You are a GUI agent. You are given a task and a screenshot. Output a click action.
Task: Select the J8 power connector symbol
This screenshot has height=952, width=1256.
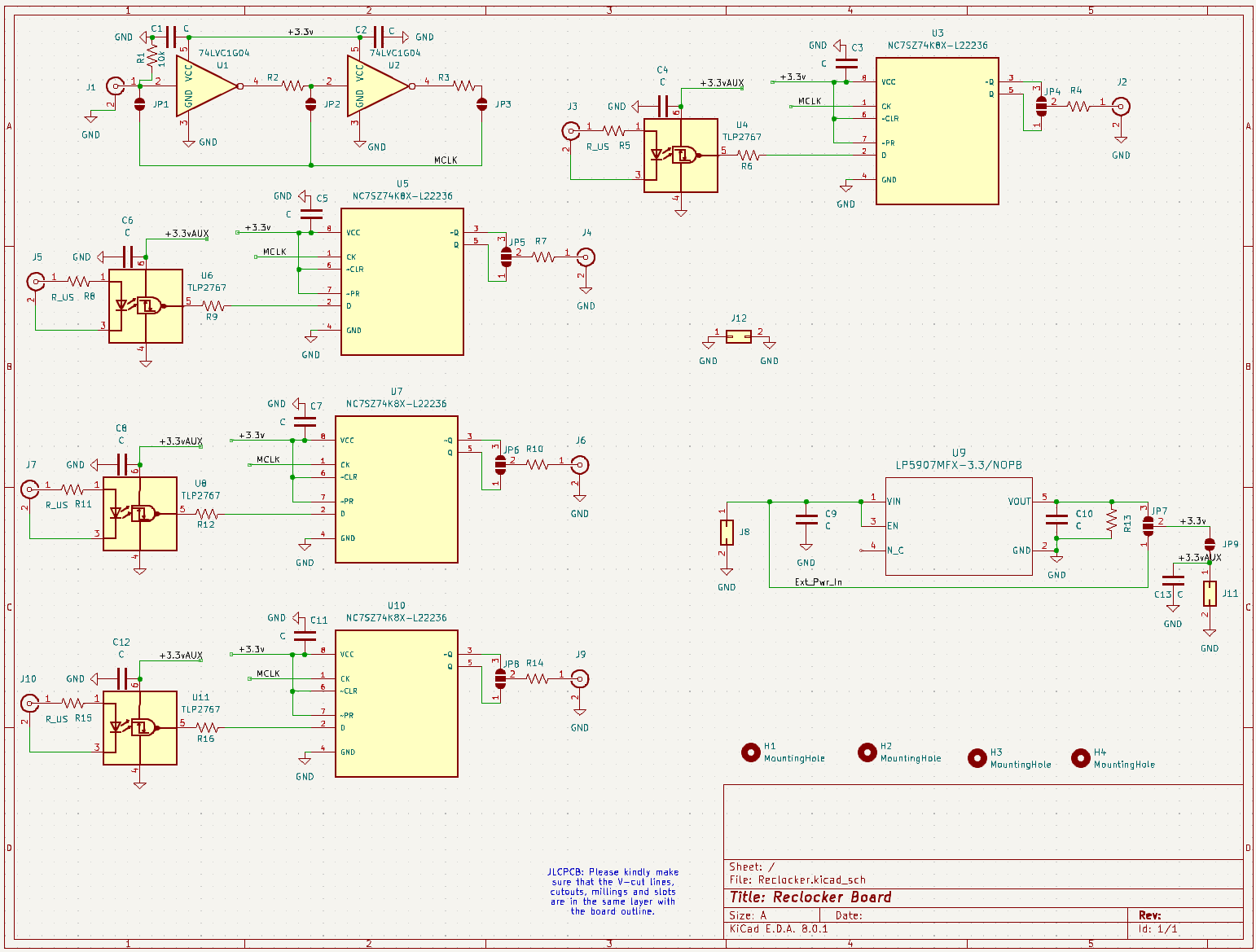coord(727,533)
